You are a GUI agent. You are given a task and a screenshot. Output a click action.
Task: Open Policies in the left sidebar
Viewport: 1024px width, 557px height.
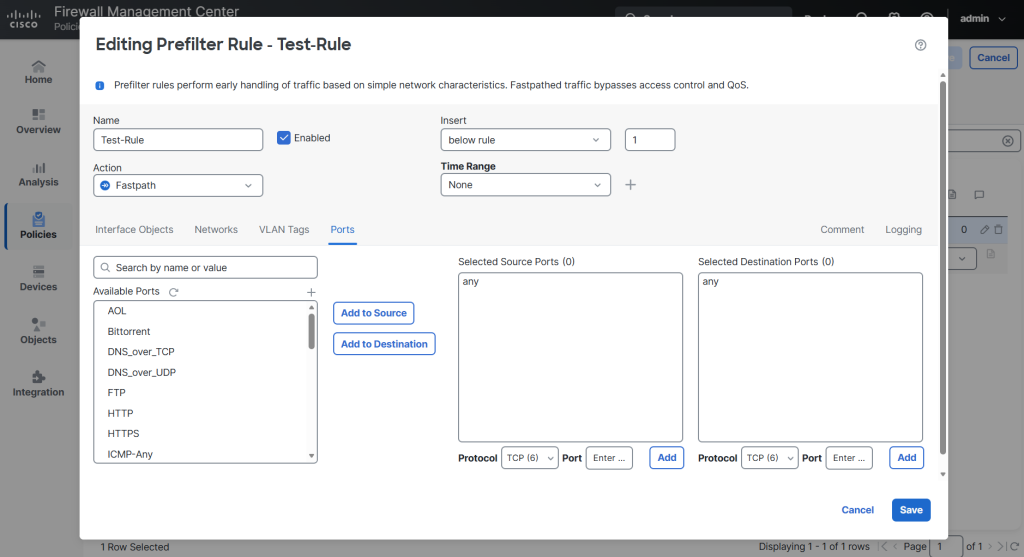(x=39, y=226)
